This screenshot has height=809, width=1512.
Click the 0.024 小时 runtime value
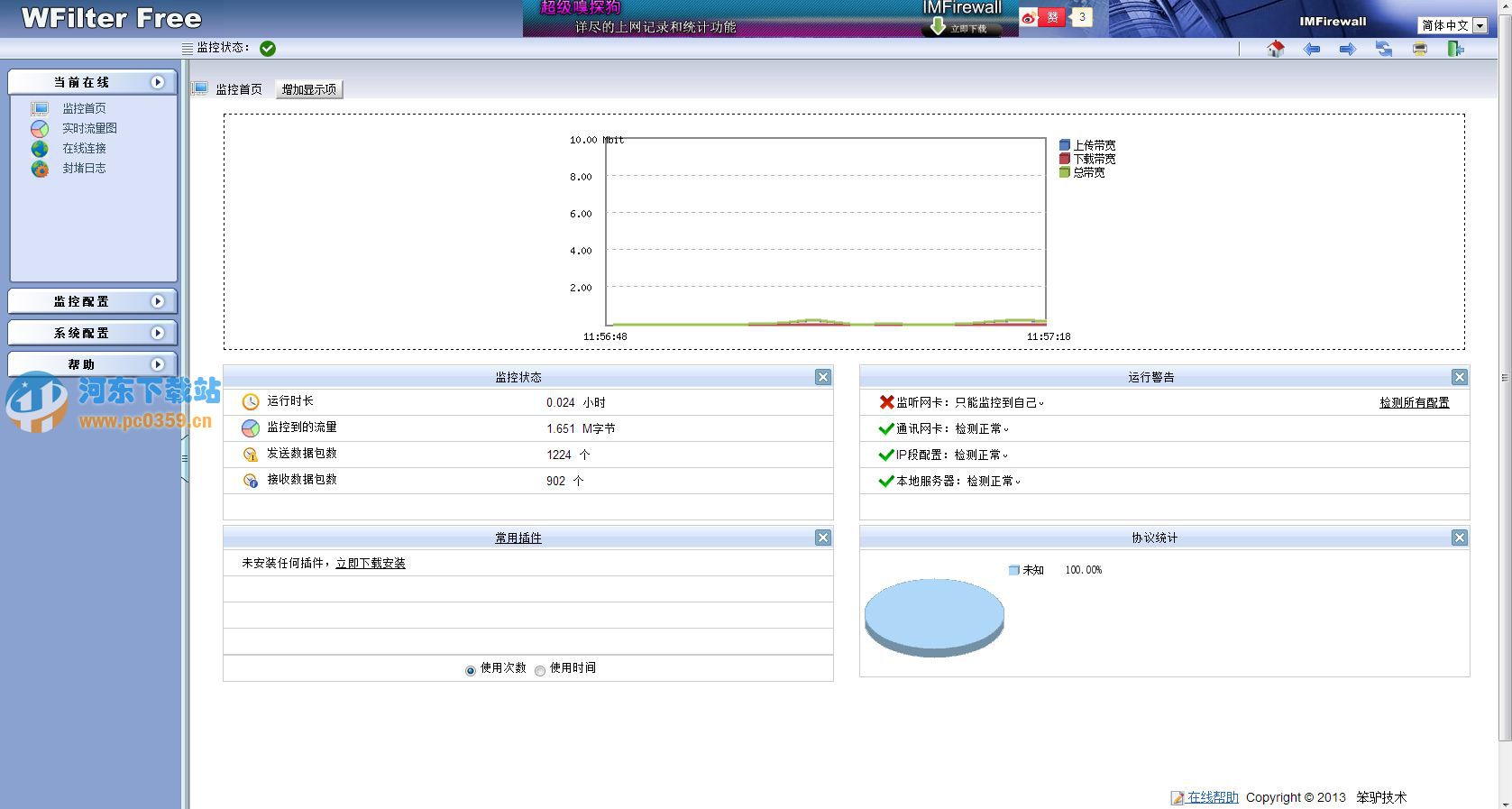tap(576, 402)
